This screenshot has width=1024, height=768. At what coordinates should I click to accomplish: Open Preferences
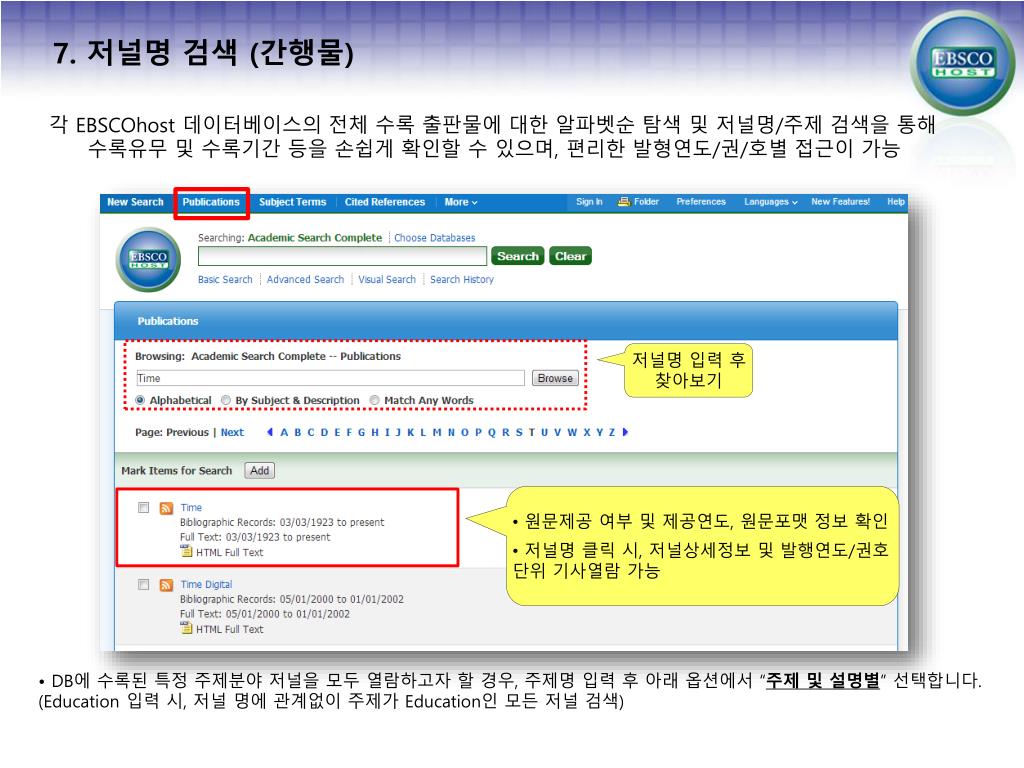701,202
